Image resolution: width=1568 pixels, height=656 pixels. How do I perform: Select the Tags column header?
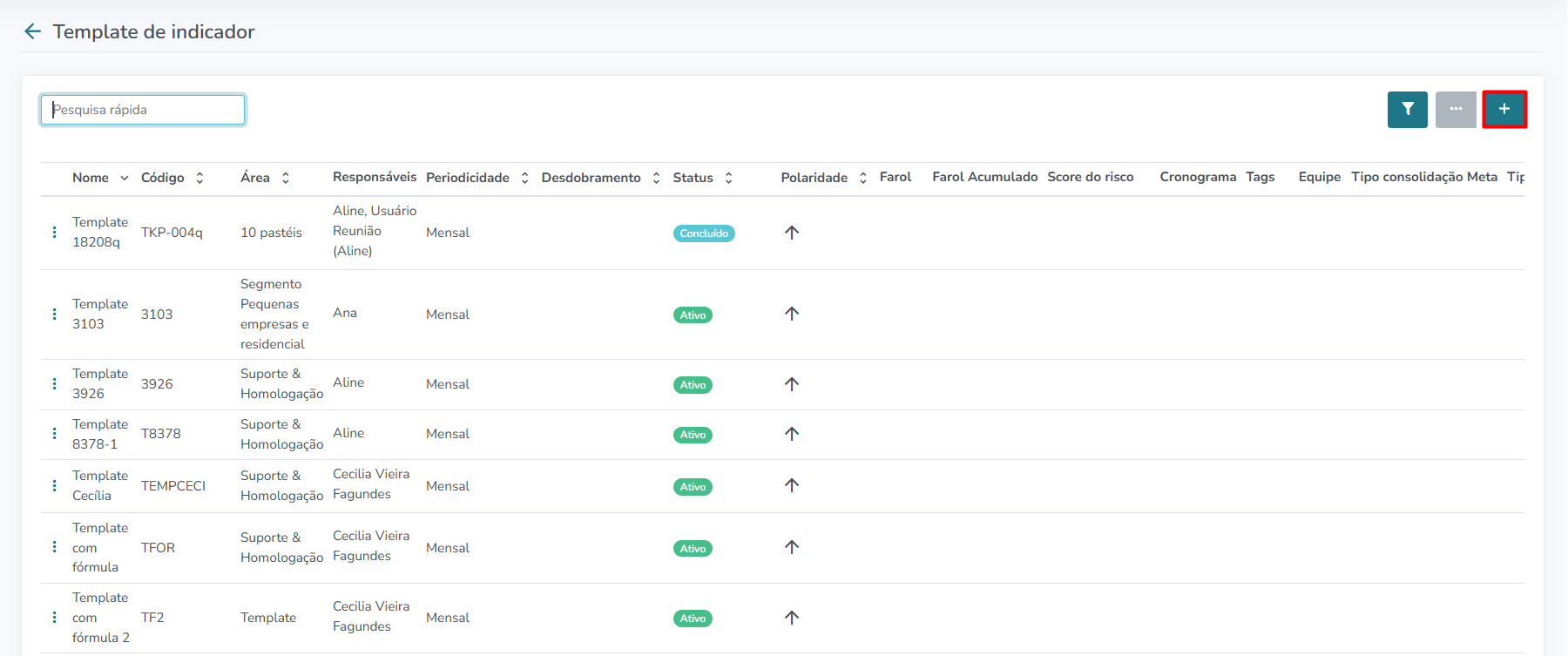(x=1260, y=177)
